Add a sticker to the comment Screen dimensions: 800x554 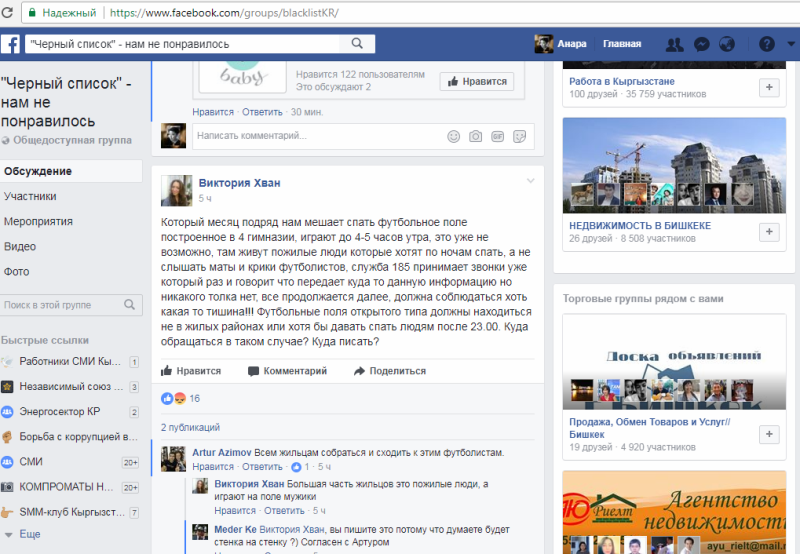tap(519, 136)
